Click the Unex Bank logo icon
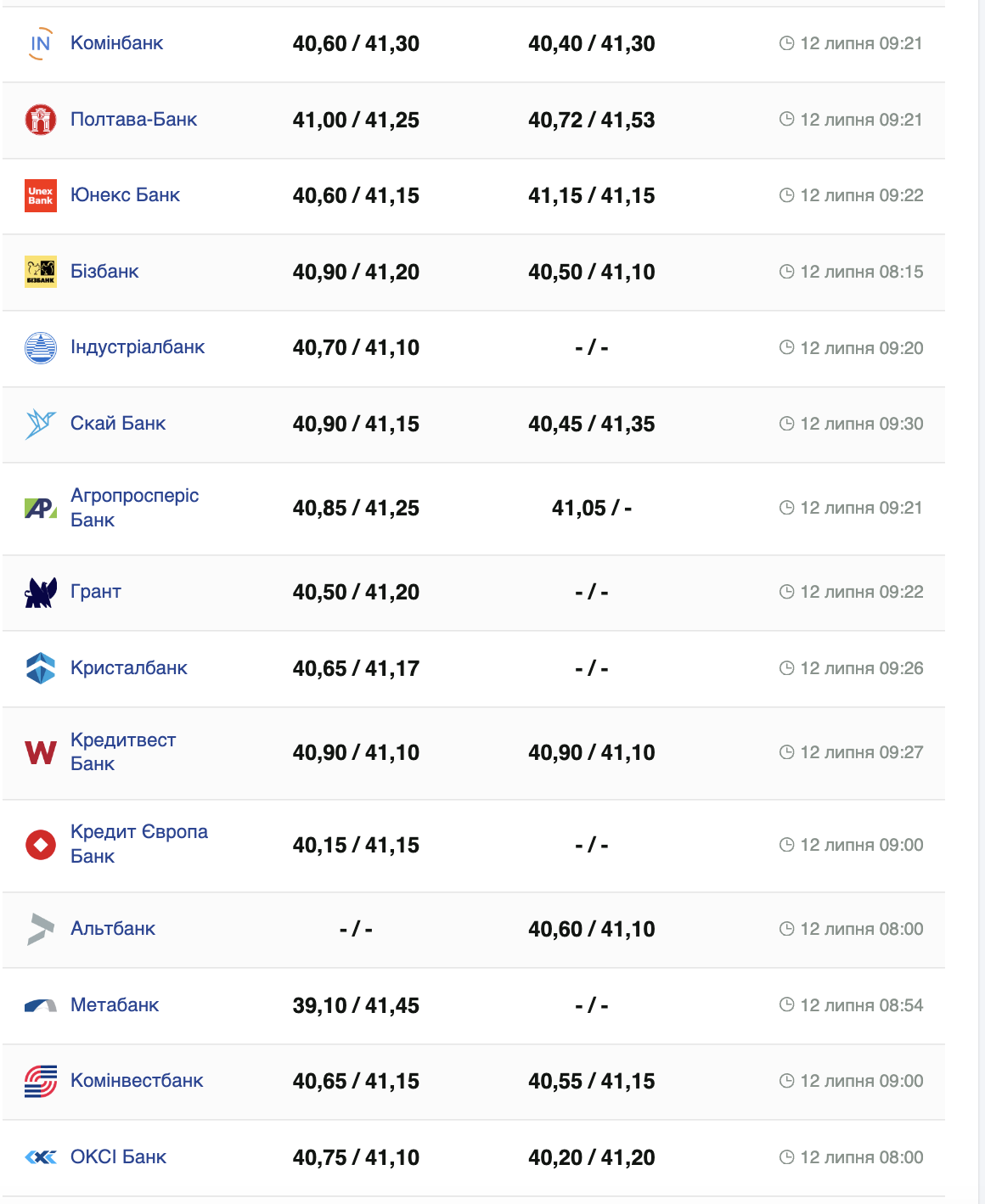Image resolution: width=985 pixels, height=1204 pixels. 40,195
